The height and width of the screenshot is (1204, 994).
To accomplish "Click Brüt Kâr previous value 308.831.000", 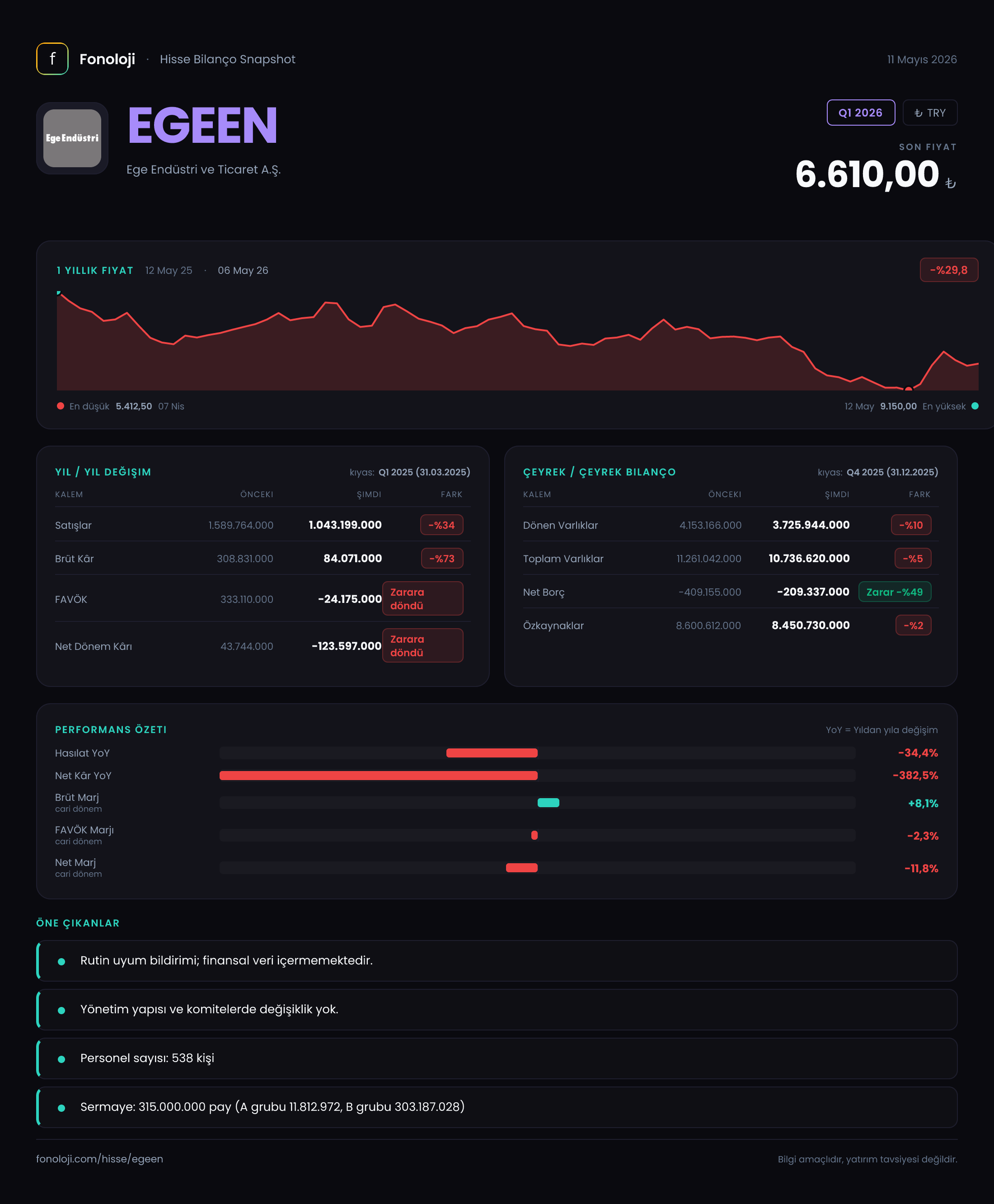I will (245, 559).
